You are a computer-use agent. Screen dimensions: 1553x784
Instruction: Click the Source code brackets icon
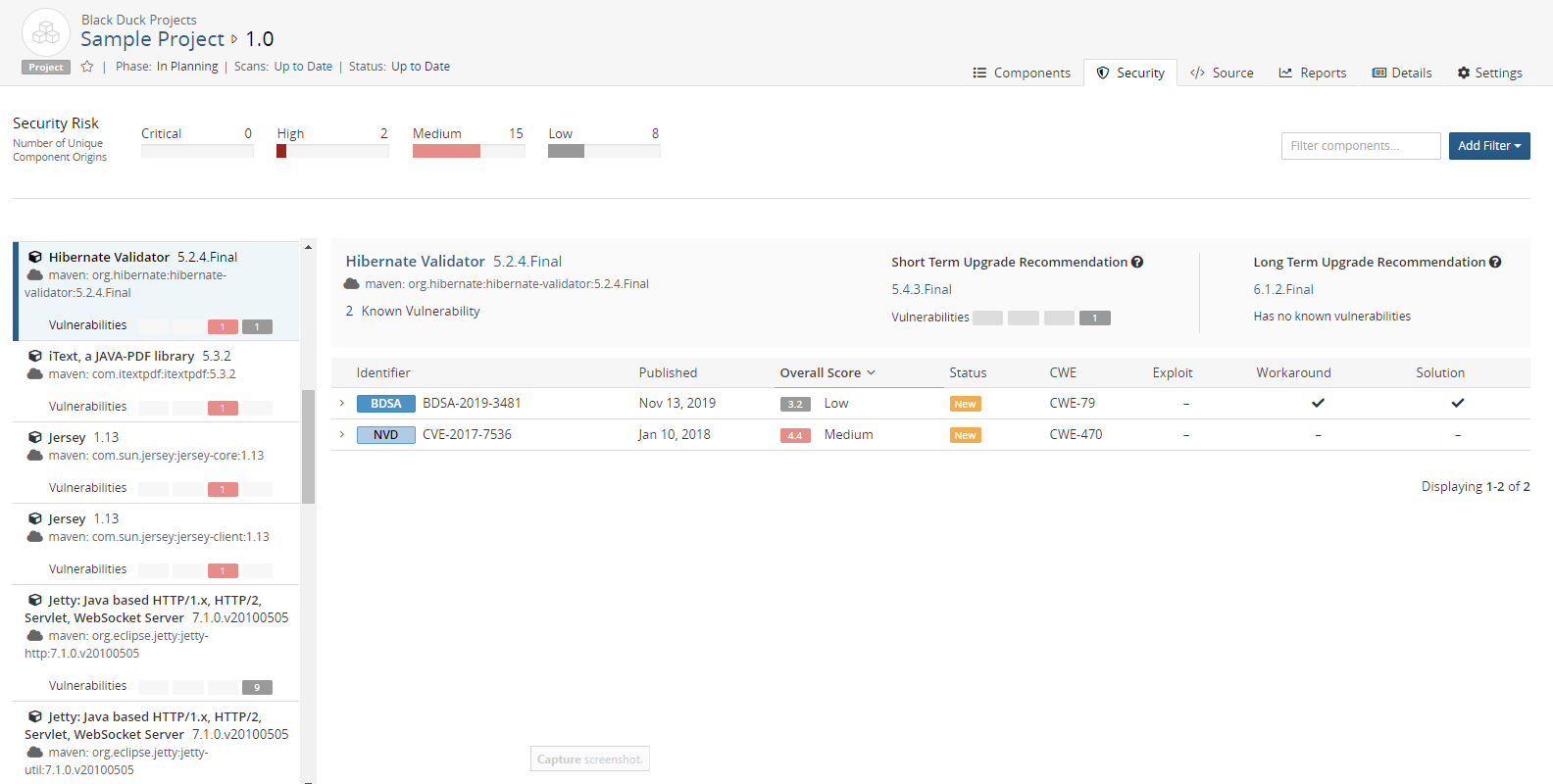coord(1197,73)
